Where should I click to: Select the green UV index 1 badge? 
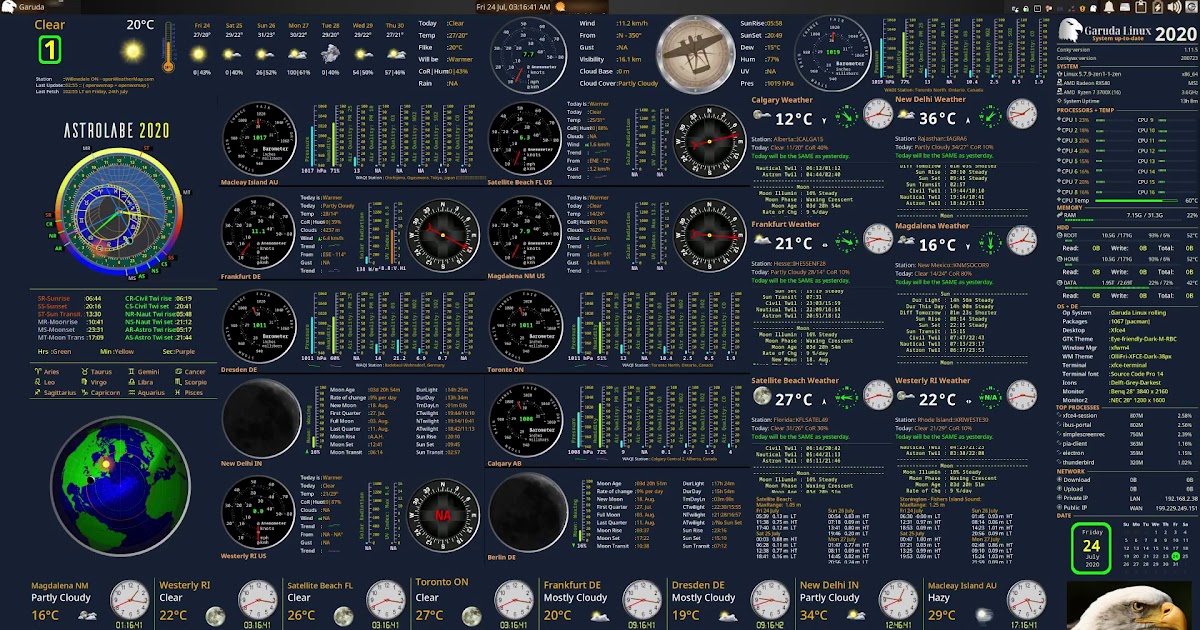50,50
